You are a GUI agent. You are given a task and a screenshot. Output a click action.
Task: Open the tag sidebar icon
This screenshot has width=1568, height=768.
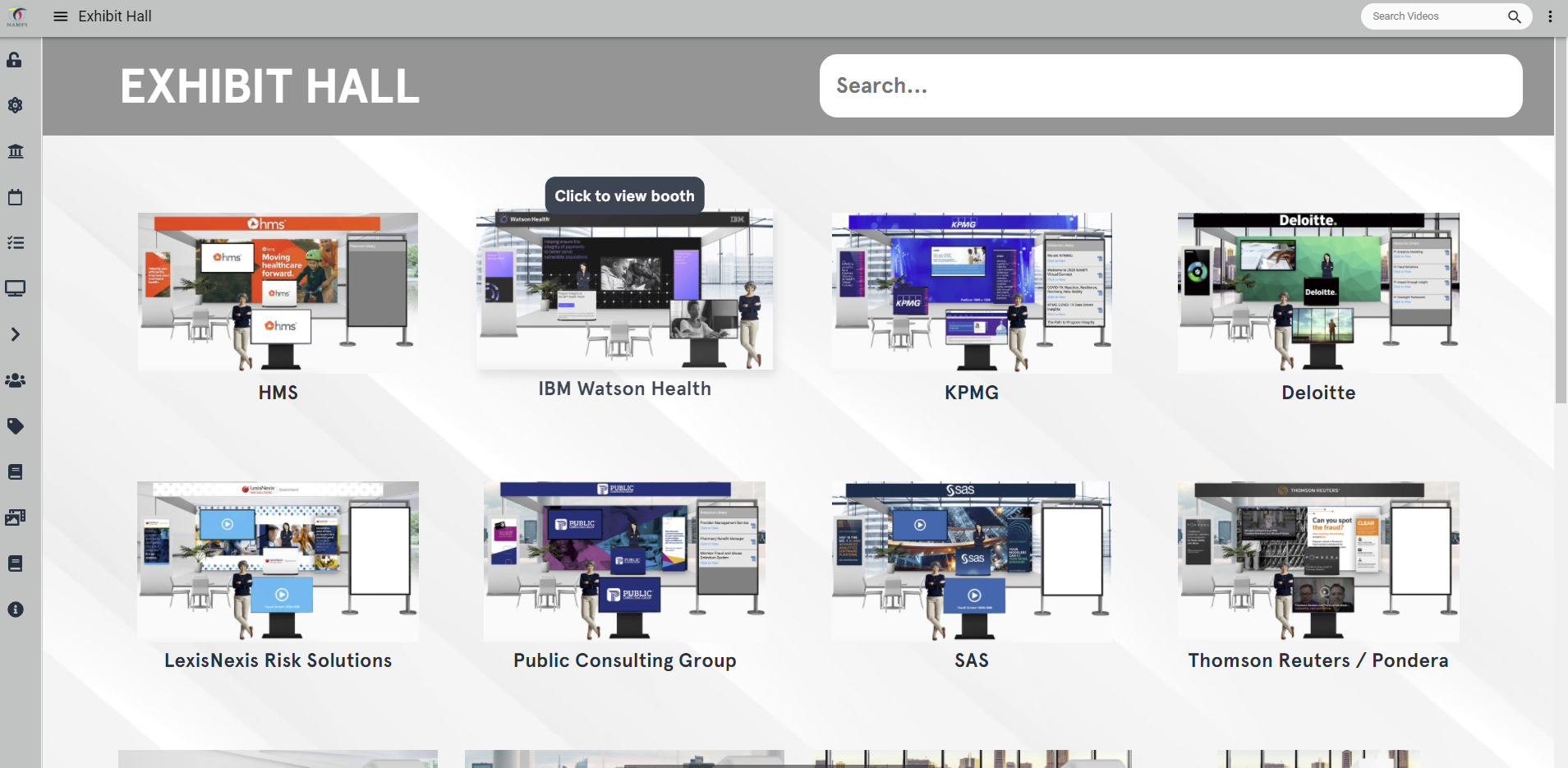15,426
